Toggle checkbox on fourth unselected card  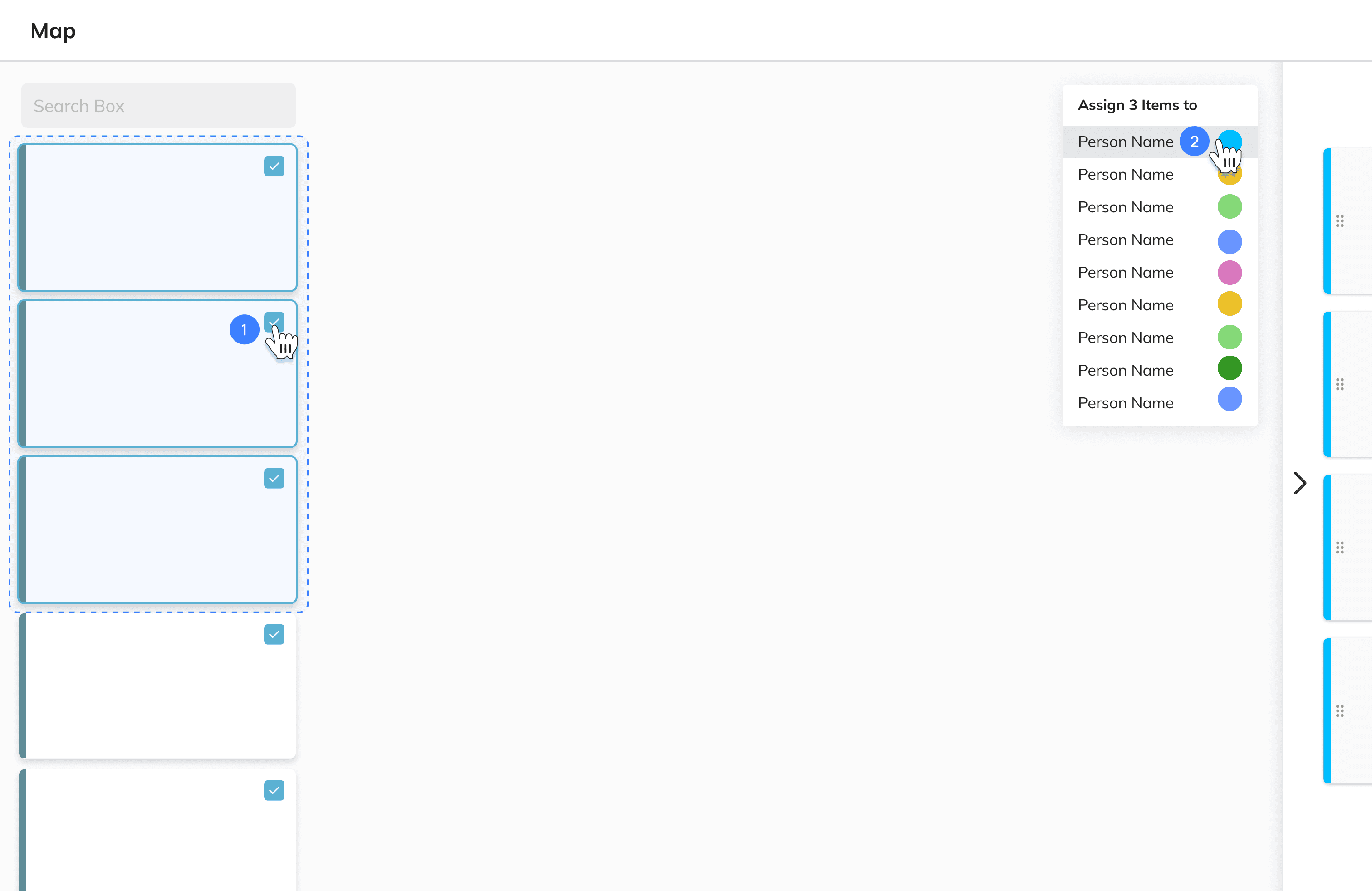pyautogui.click(x=274, y=634)
